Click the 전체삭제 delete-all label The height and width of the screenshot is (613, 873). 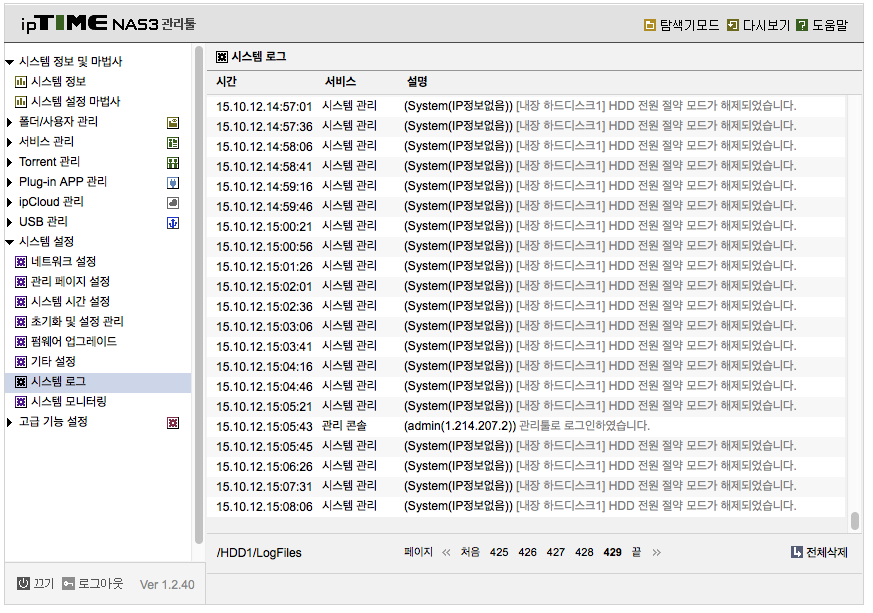tap(827, 552)
